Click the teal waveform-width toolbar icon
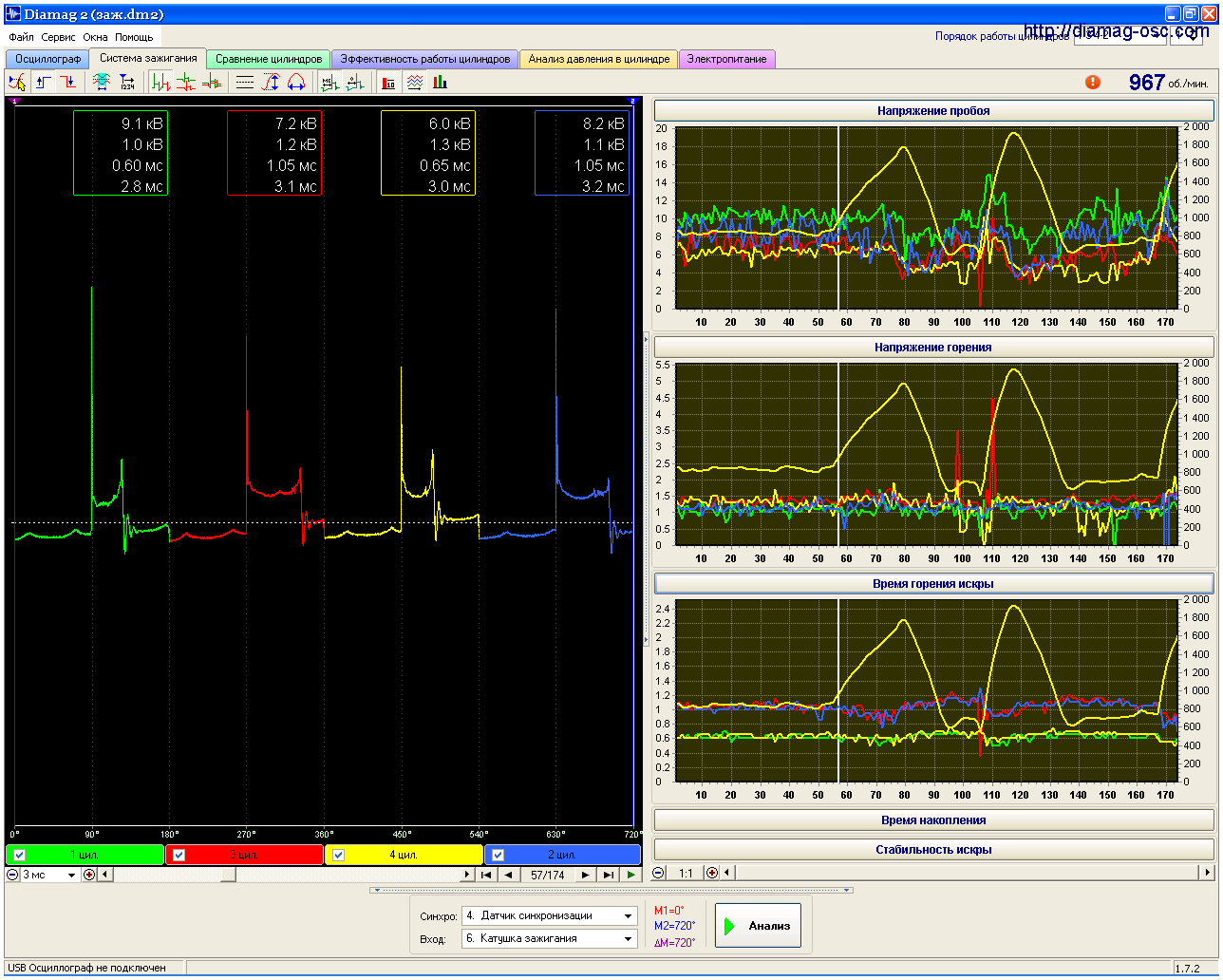 pos(101,83)
